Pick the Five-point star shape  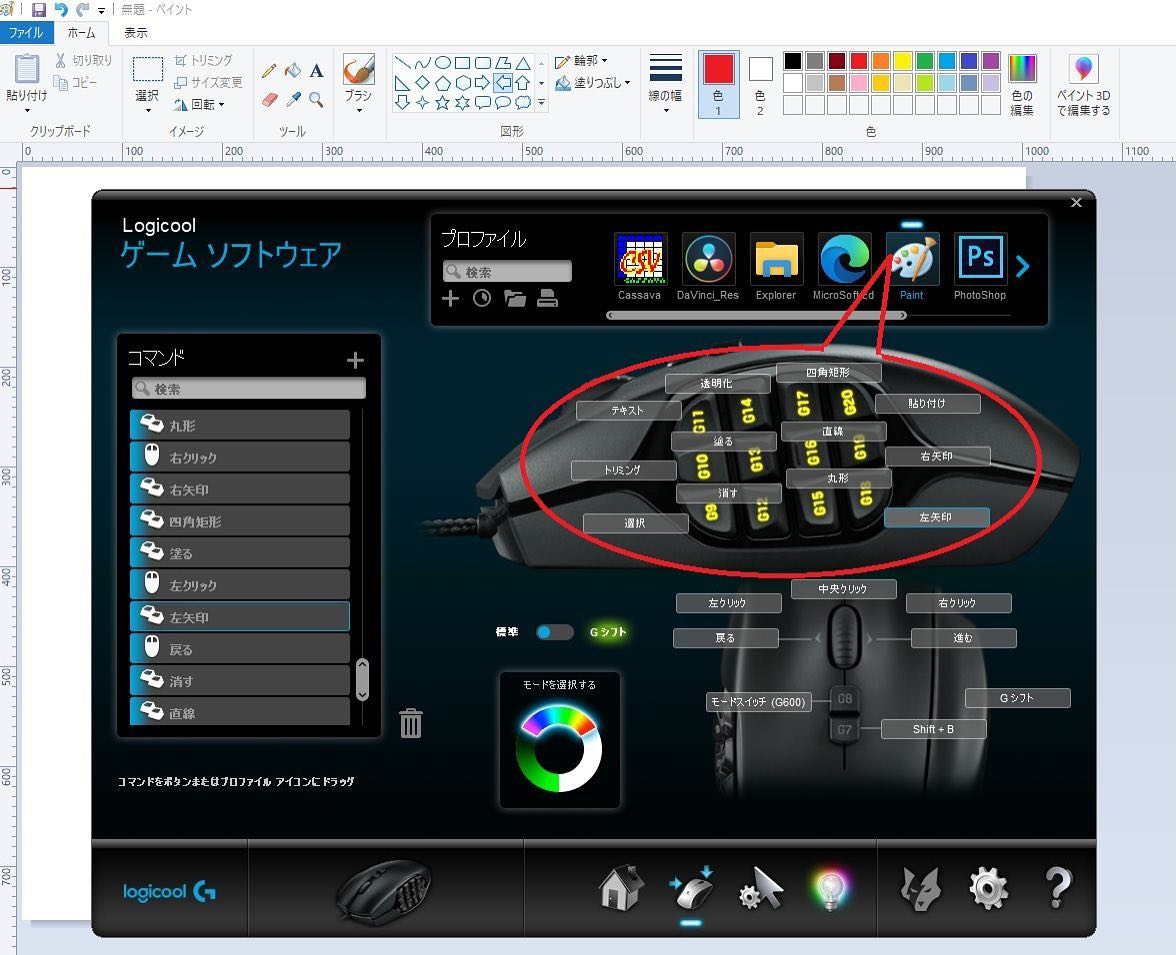coord(442,103)
